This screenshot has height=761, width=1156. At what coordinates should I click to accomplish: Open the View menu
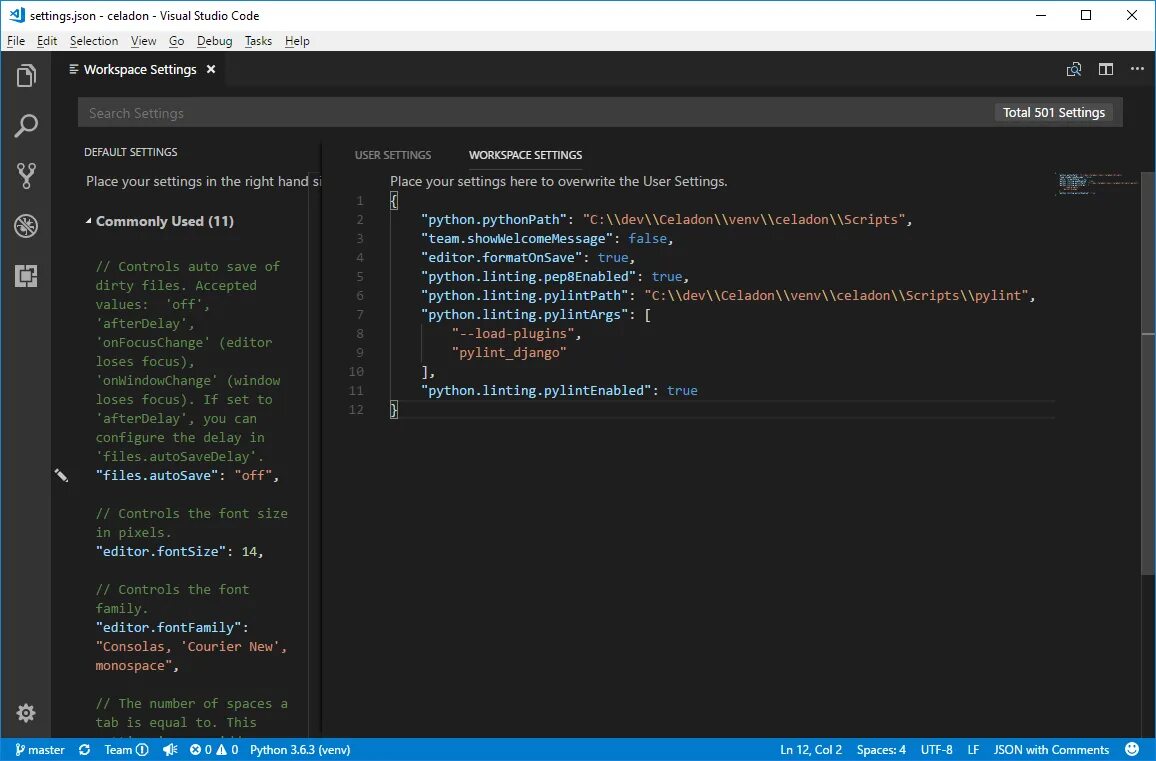point(143,41)
